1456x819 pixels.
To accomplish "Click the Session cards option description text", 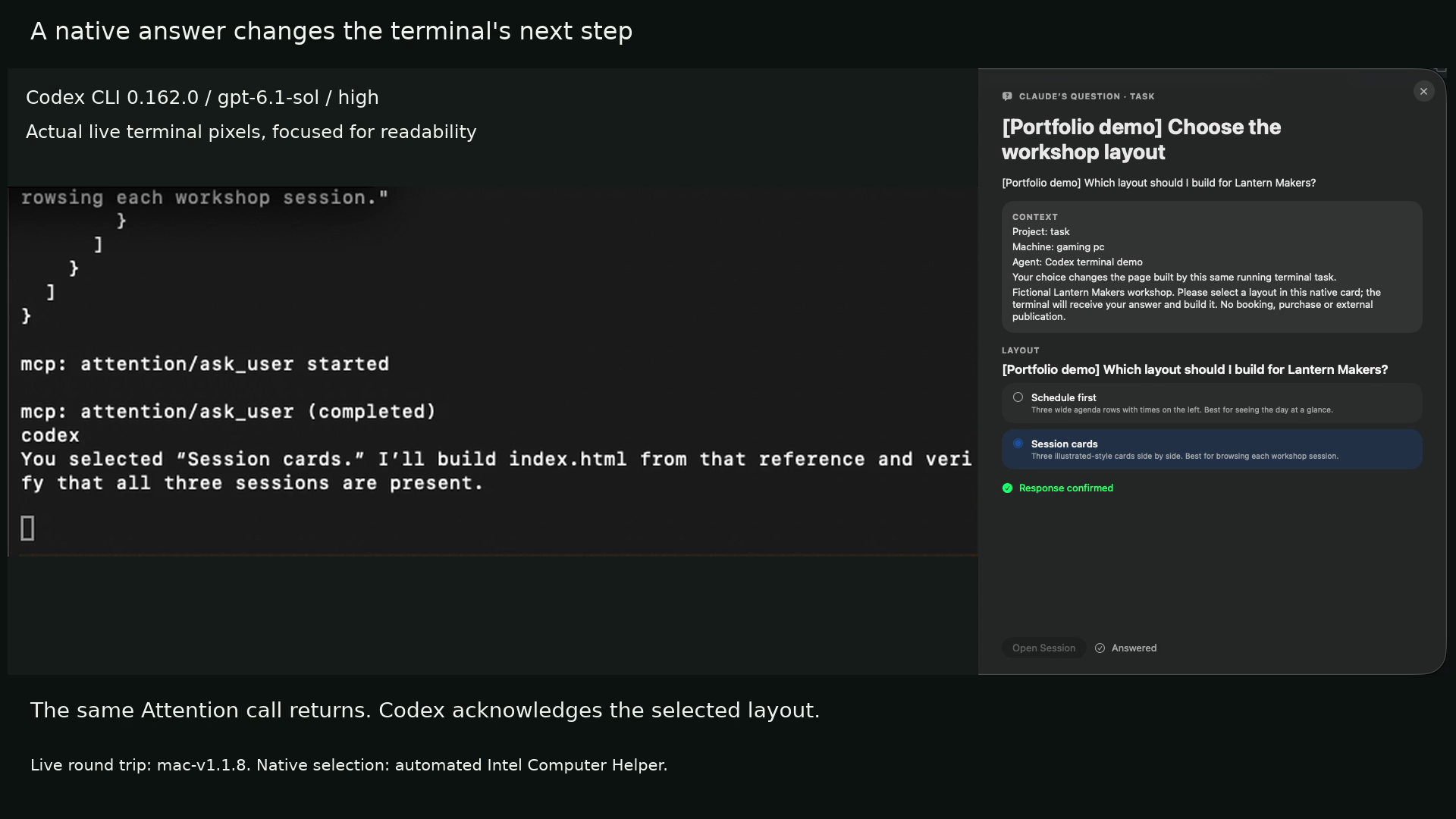I will point(1185,457).
